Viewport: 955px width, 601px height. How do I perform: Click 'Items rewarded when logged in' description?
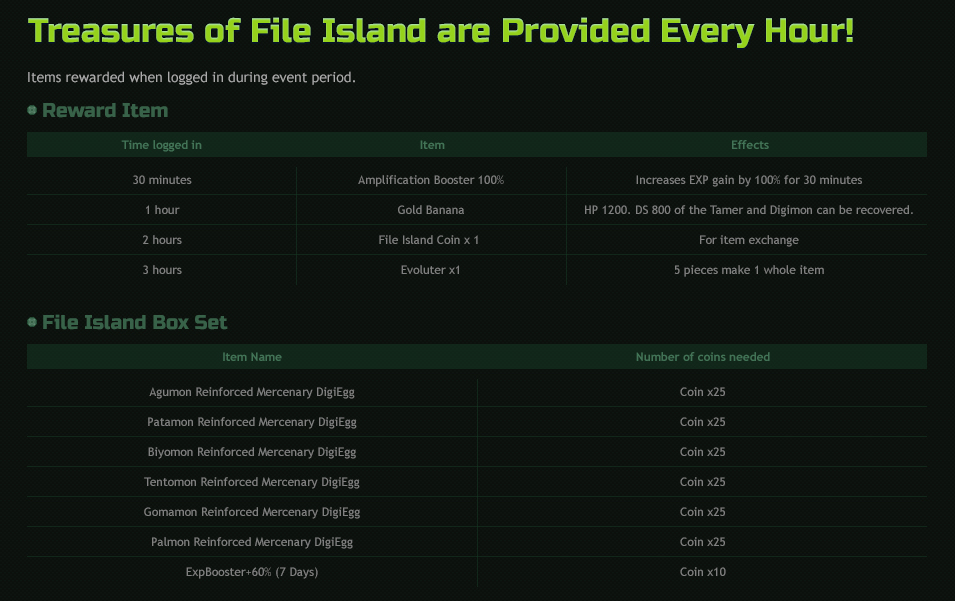click(x=191, y=77)
